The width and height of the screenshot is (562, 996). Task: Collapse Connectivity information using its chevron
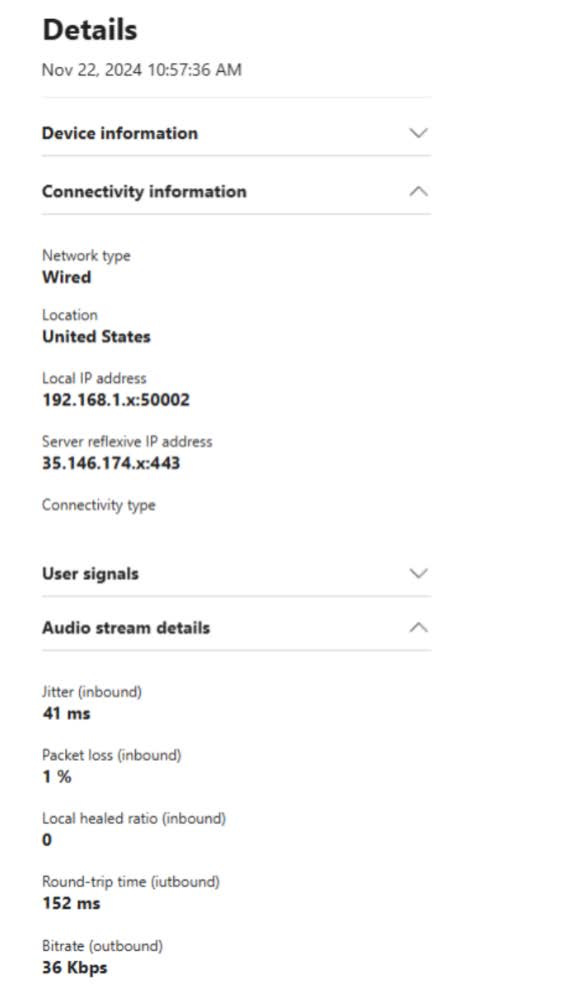[x=418, y=191]
